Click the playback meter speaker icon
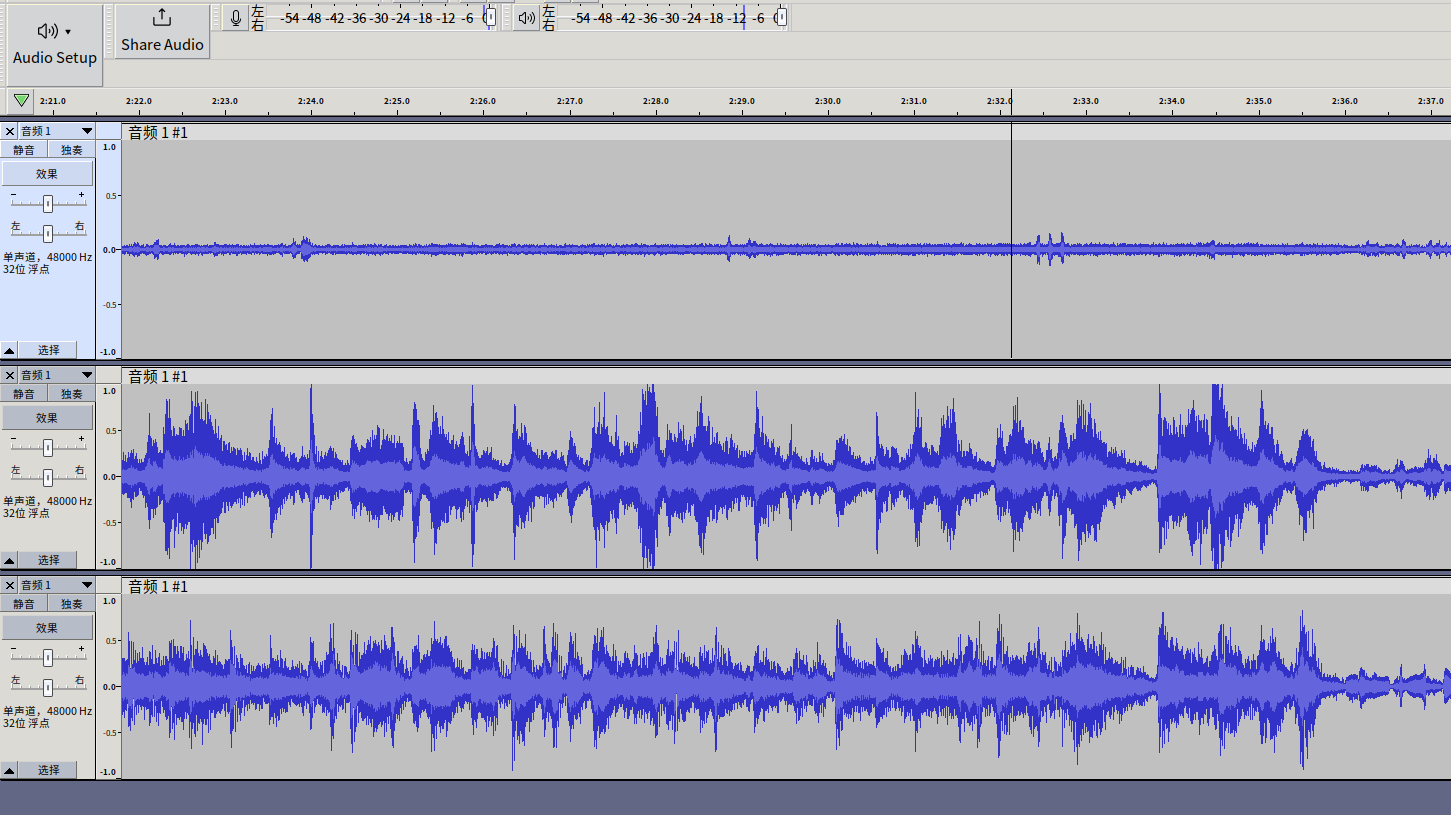 coord(527,18)
